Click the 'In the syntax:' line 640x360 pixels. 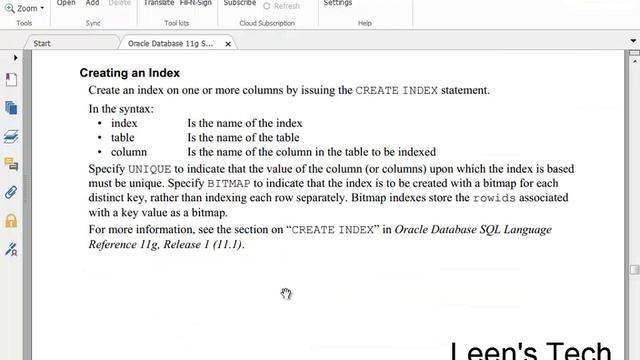click(121, 109)
